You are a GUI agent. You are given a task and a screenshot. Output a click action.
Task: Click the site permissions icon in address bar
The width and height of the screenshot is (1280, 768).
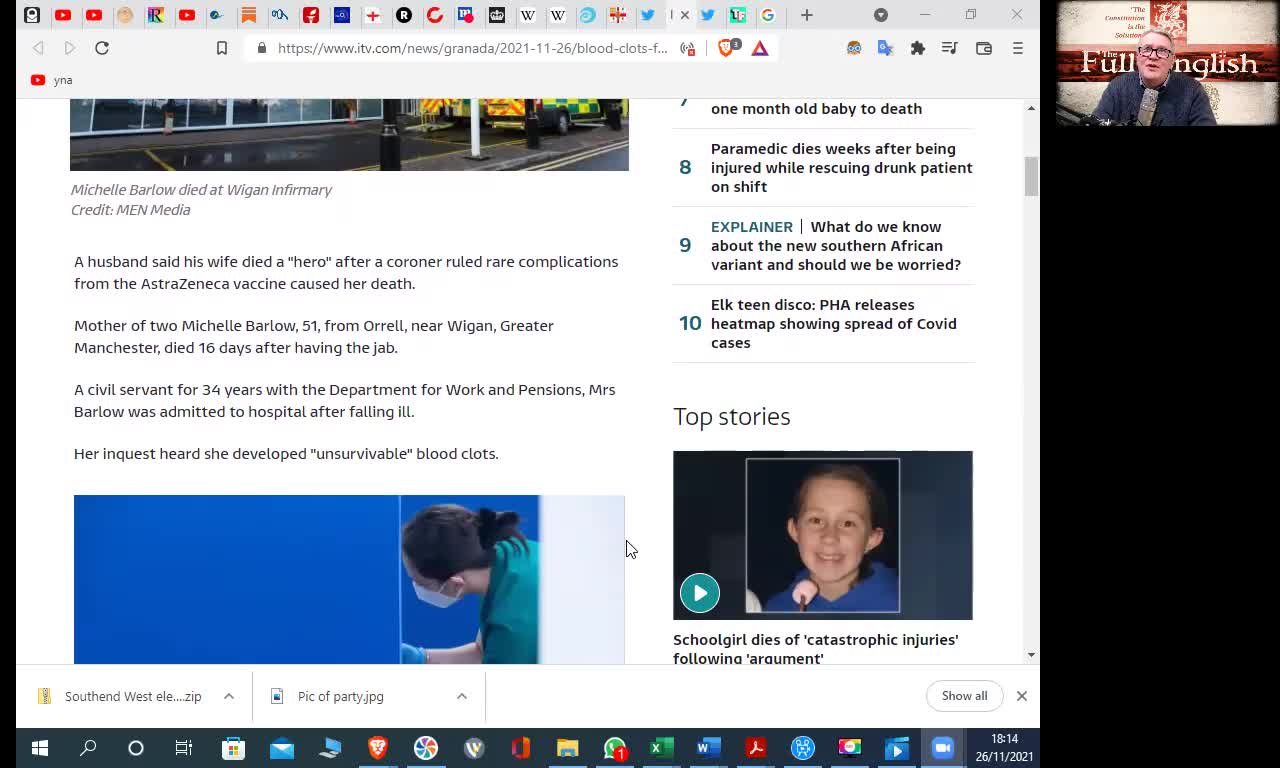688,48
